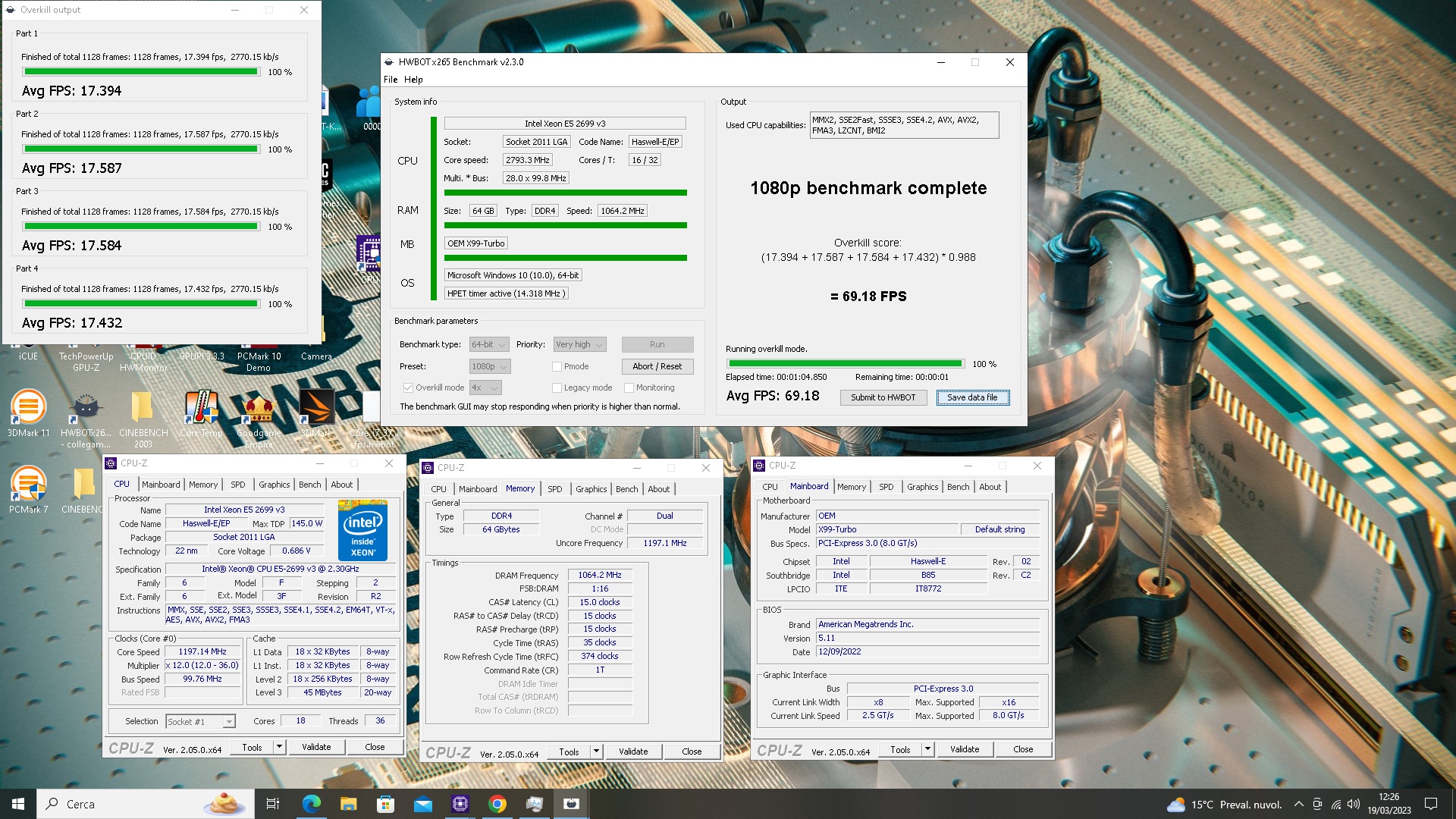
Task: Open the volume control in system tray
Action: [x=1354, y=804]
